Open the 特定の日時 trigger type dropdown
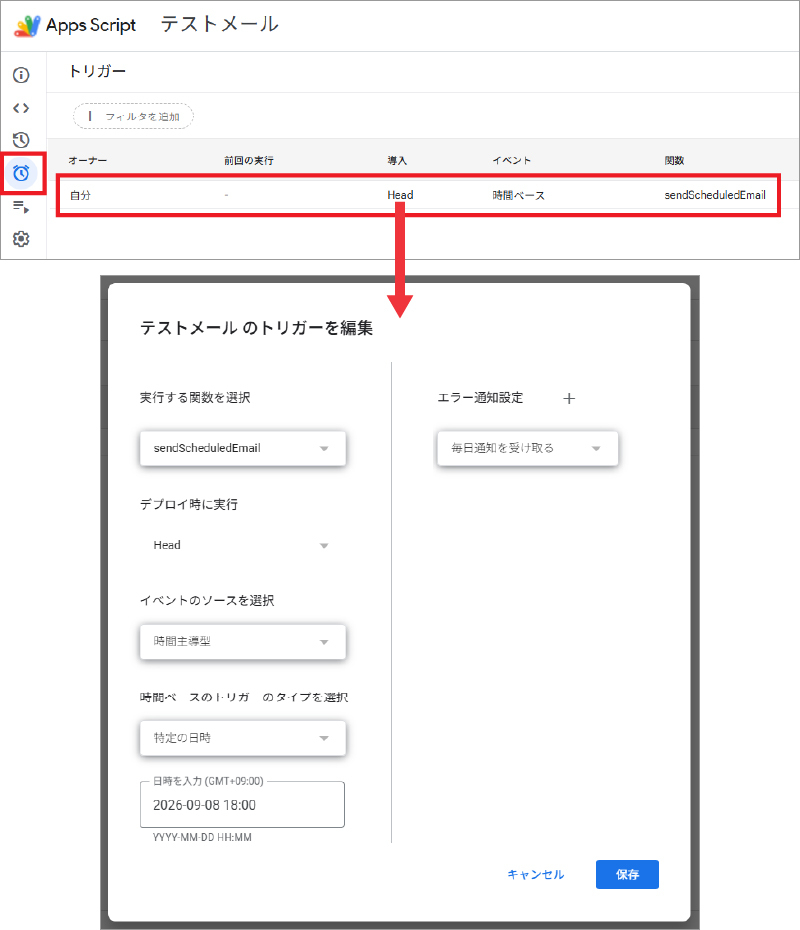Viewport: 800px width, 930px height. click(x=243, y=738)
